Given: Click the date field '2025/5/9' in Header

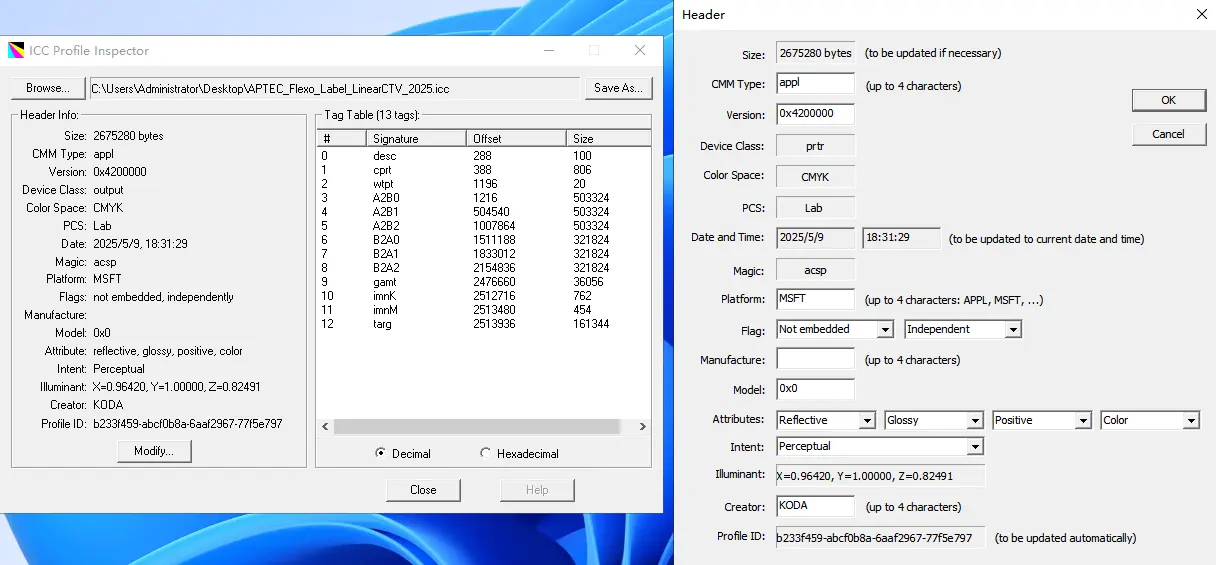Looking at the screenshot, I should click(x=815, y=238).
